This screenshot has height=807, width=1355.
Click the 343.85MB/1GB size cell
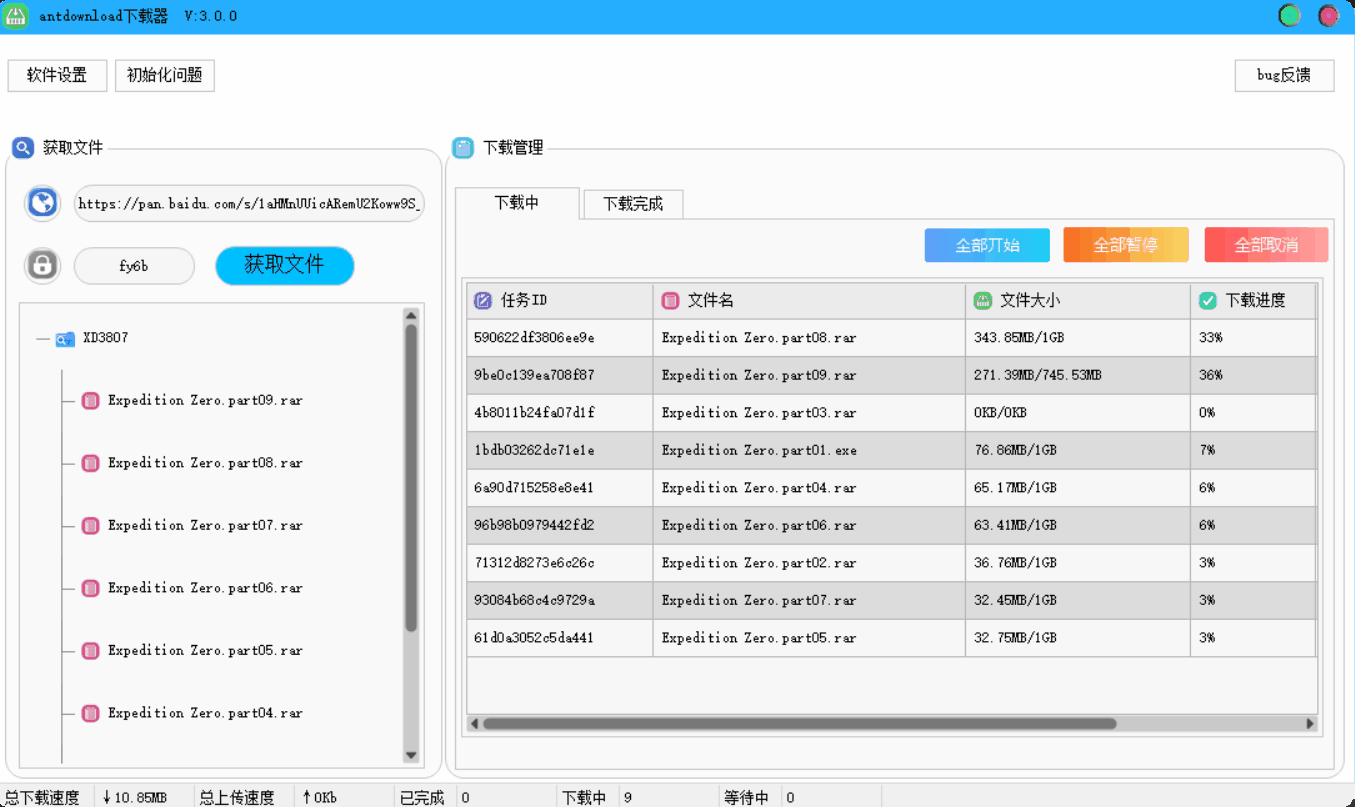coord(1078,338)
